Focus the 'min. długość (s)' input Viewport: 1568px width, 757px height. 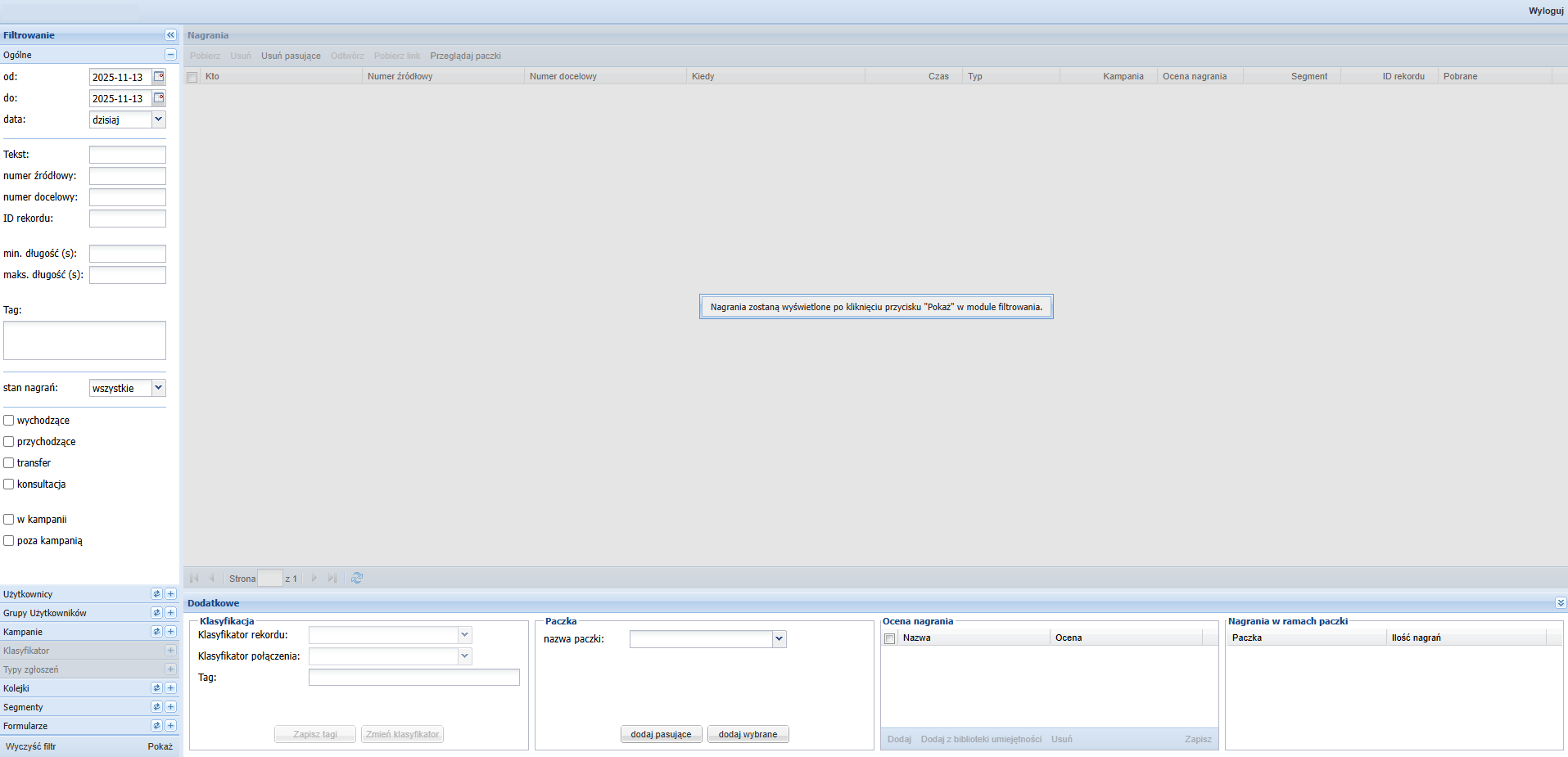point(128,254)
